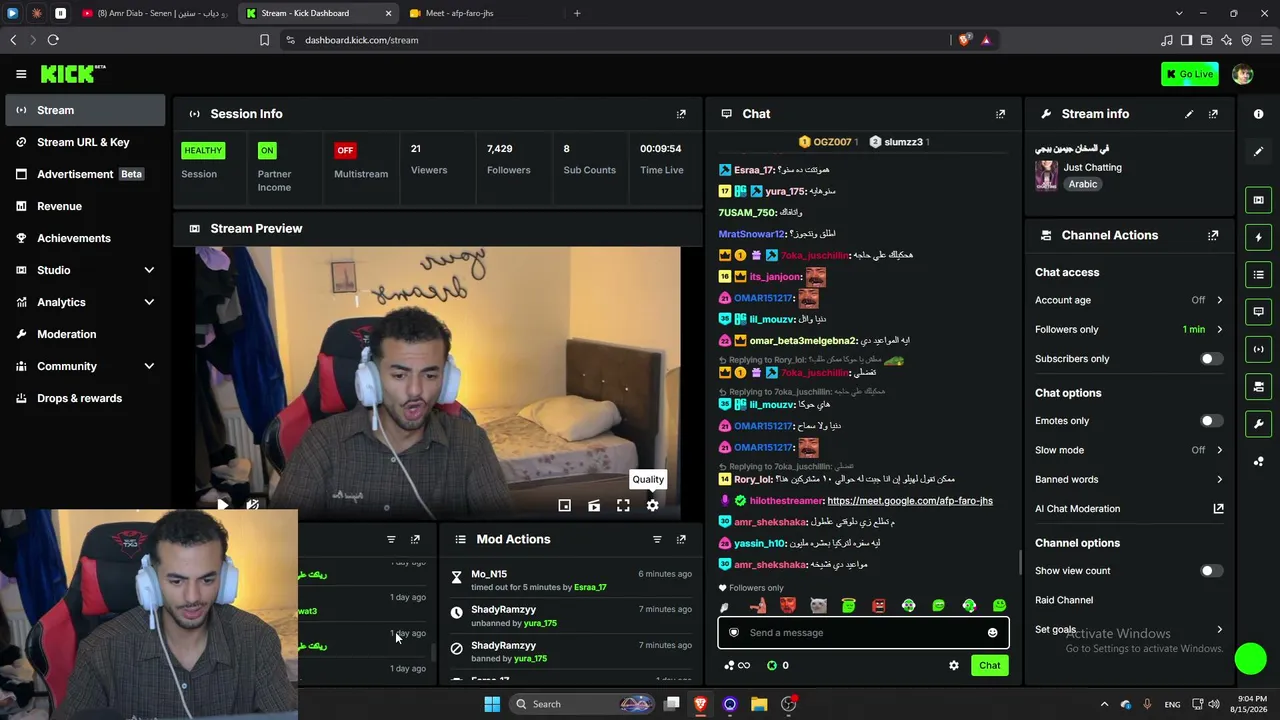Toggle Emotes only chat
Viewport: 1280px width, 720px height.
(1211, 421)
